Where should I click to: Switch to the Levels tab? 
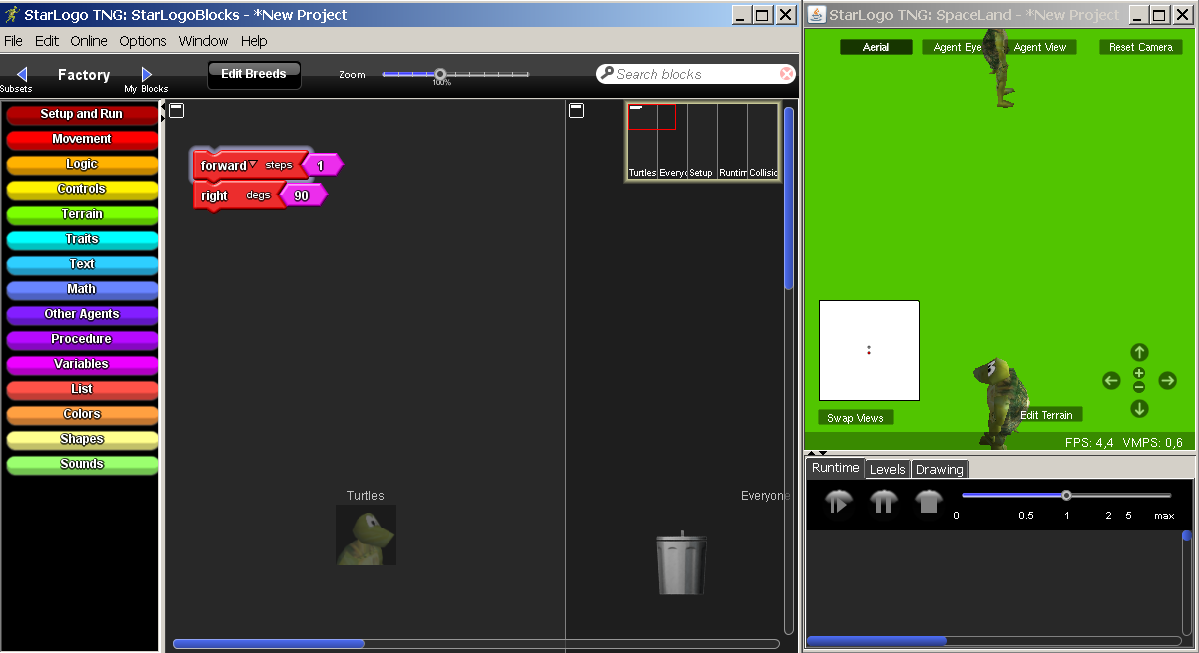tap(888, 469)
